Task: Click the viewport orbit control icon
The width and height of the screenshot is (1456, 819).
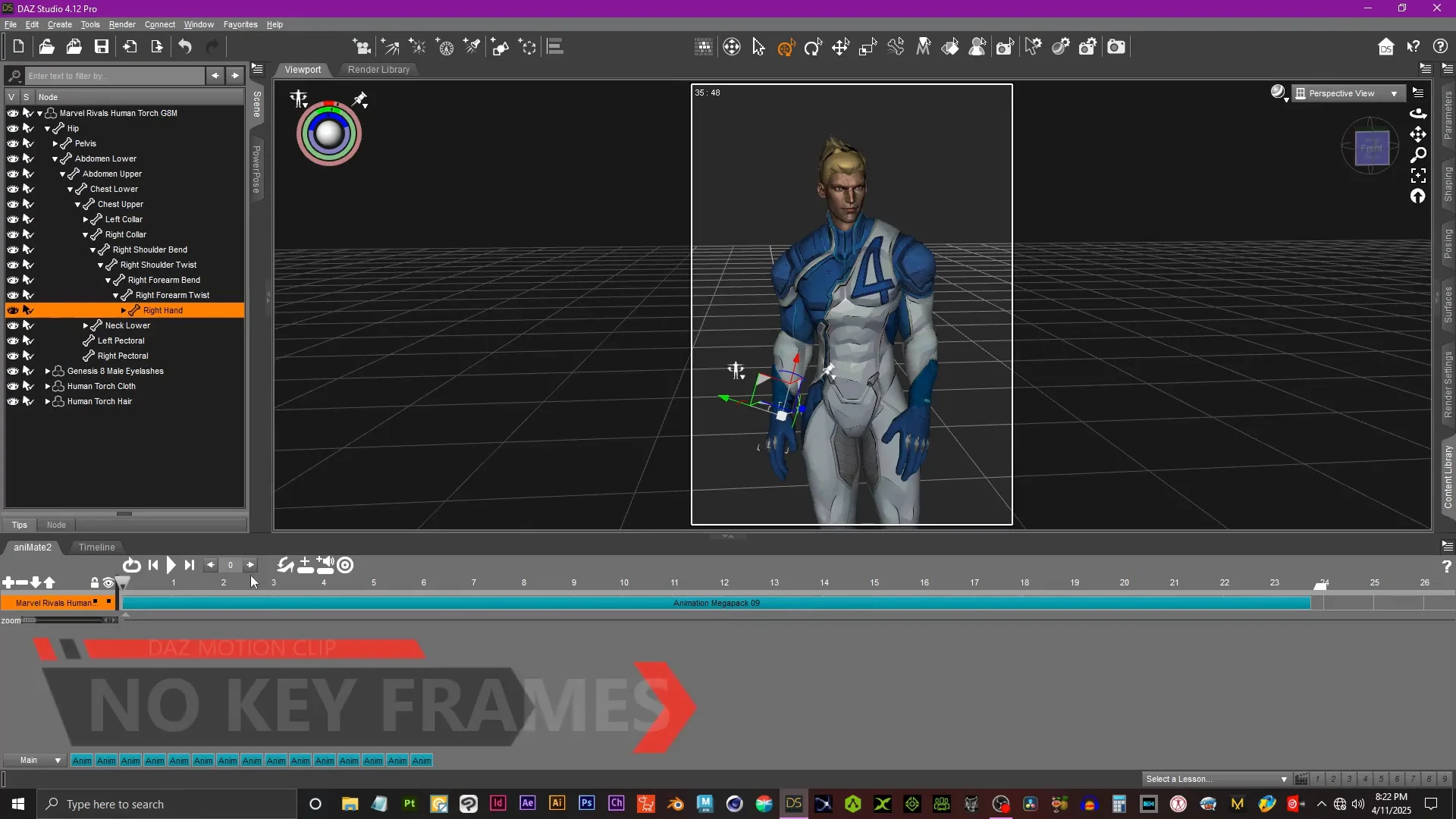Action: (1418, 114)
